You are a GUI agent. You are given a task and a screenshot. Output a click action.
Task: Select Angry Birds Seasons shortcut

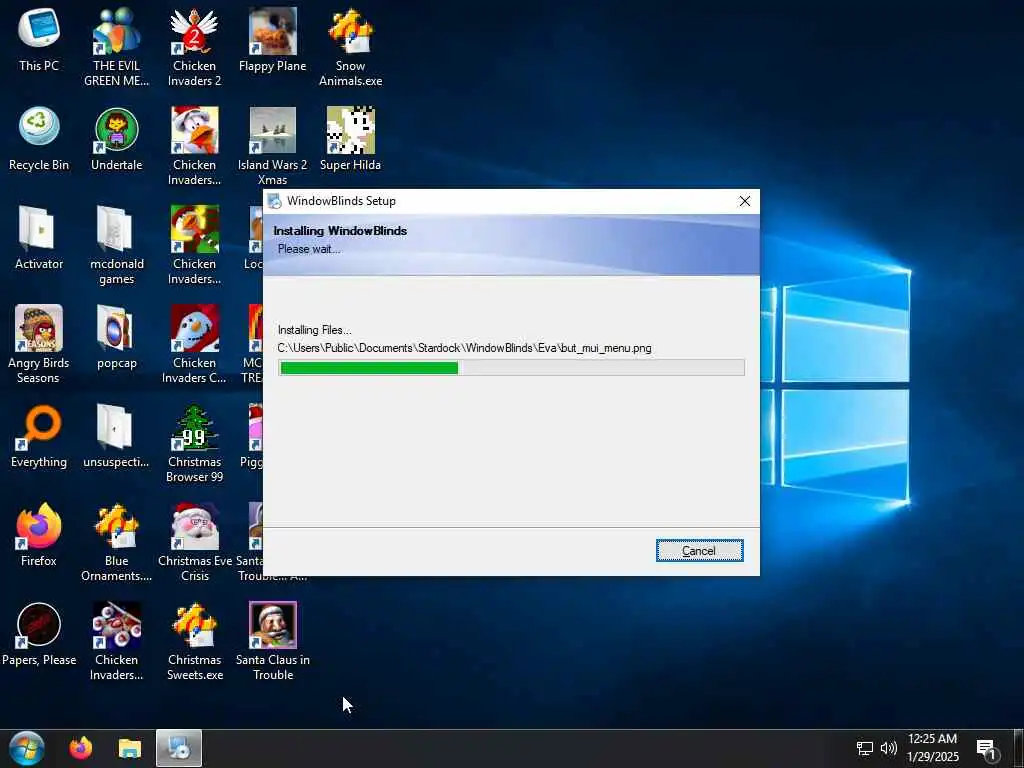click(x=39, y=344)
